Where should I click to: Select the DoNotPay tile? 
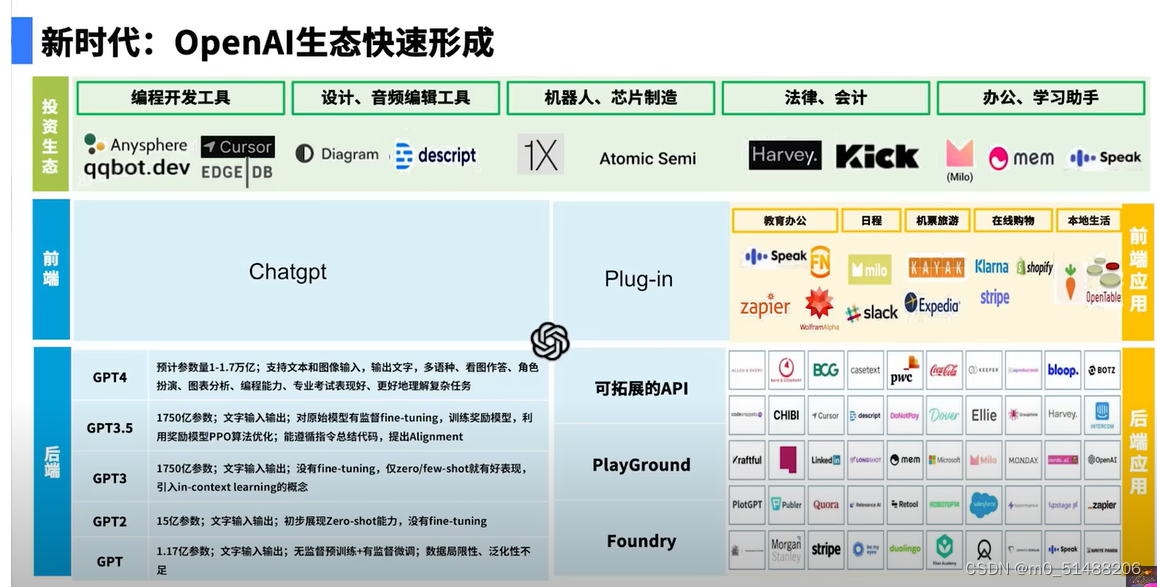pos(905,415)
